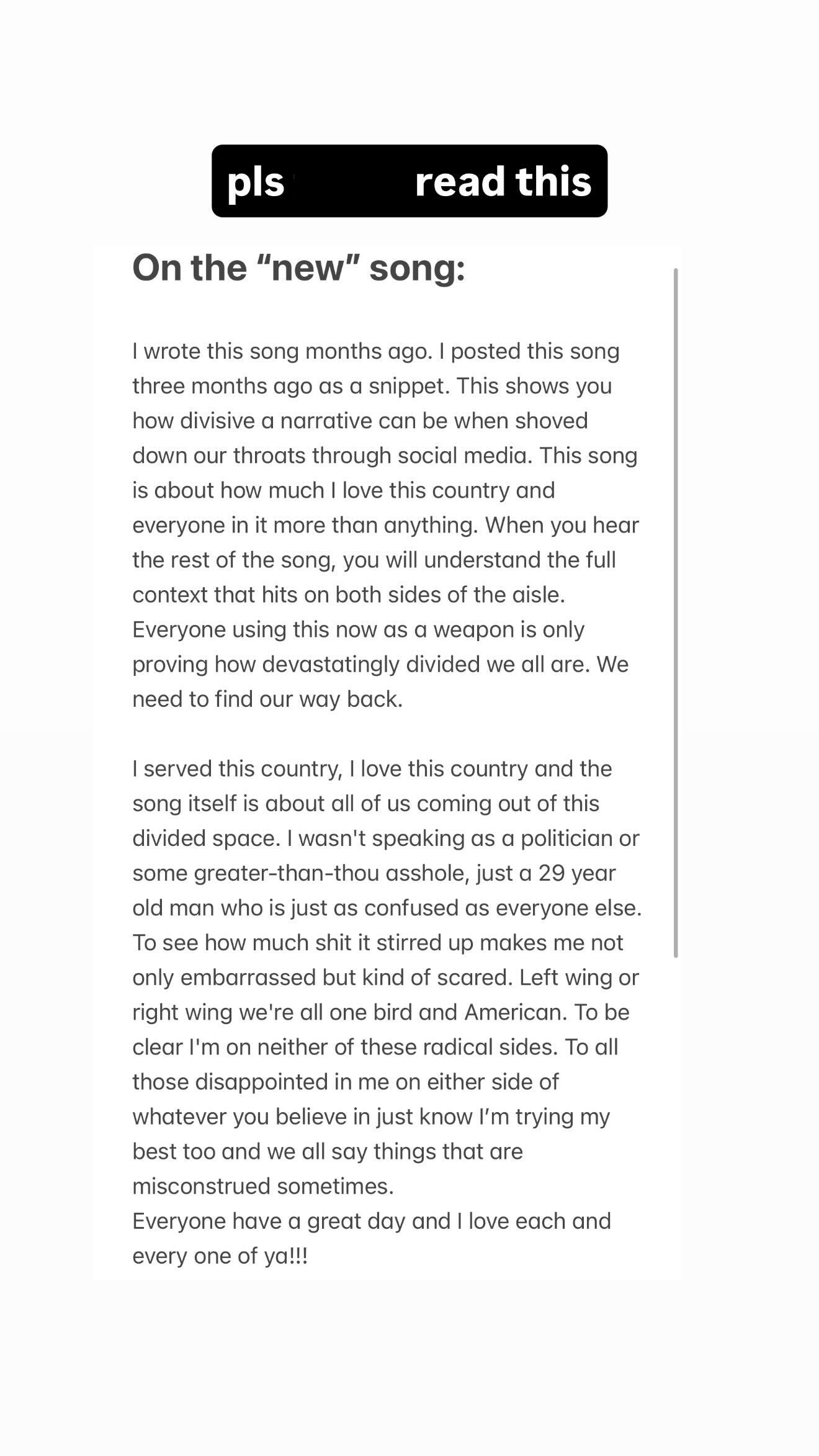Viewport: 819px width, 1456px height.
Task: Click the "pls read this" black label
Action: 409,181
